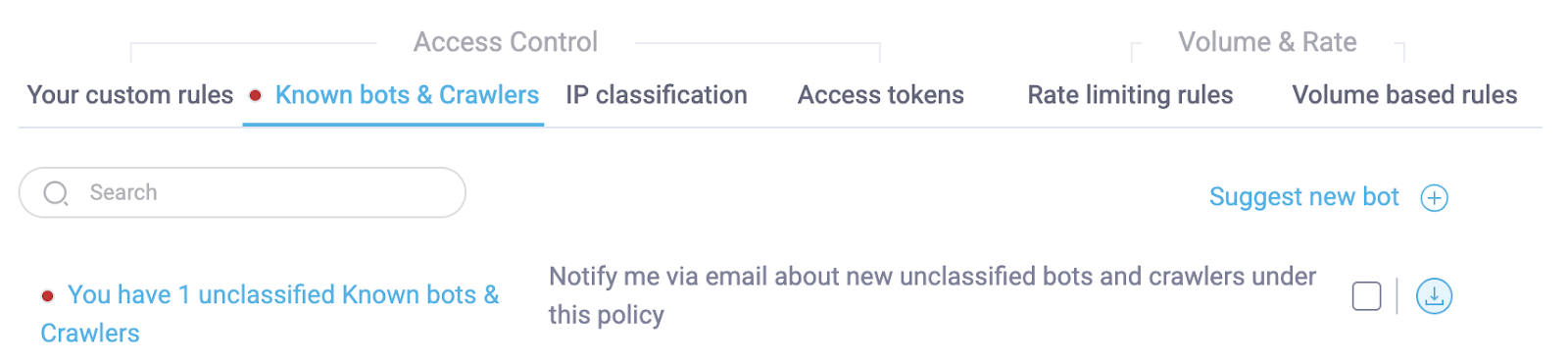Viewport: 1568px width, 363px height.
Task: Click the circled plus icon beside Suggest new bot
Action: point(1434,198)
